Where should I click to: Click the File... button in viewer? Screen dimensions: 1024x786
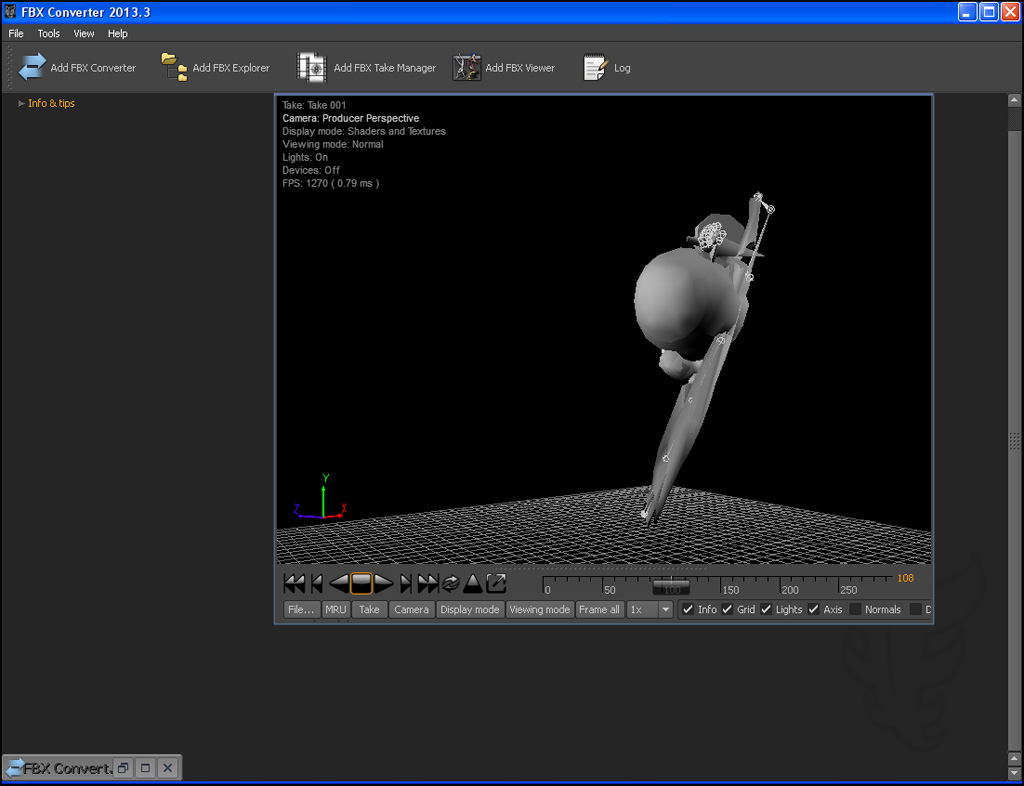pos(301,609)
